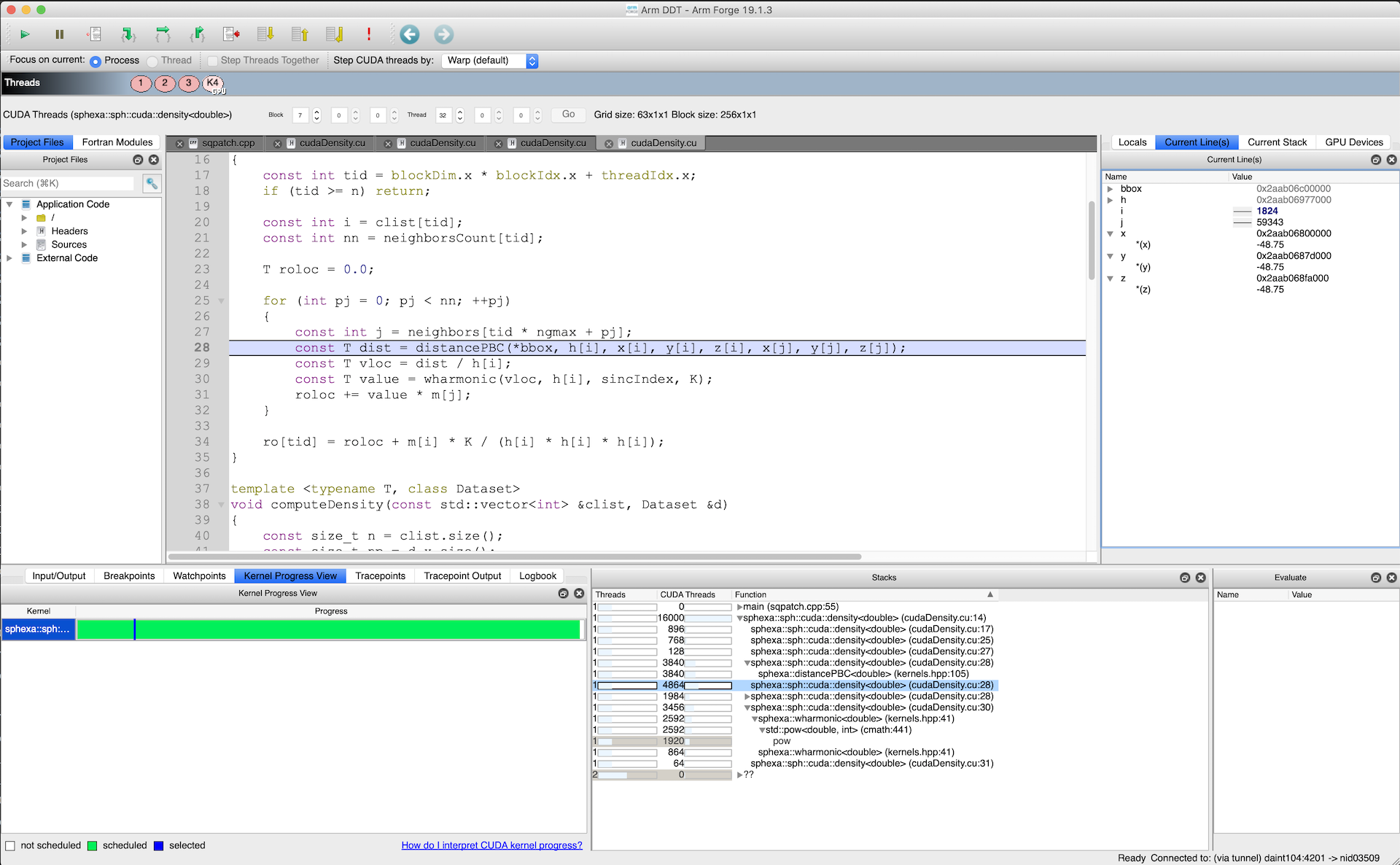Click the Step Out icon
1400x865 pixels.
198,34
